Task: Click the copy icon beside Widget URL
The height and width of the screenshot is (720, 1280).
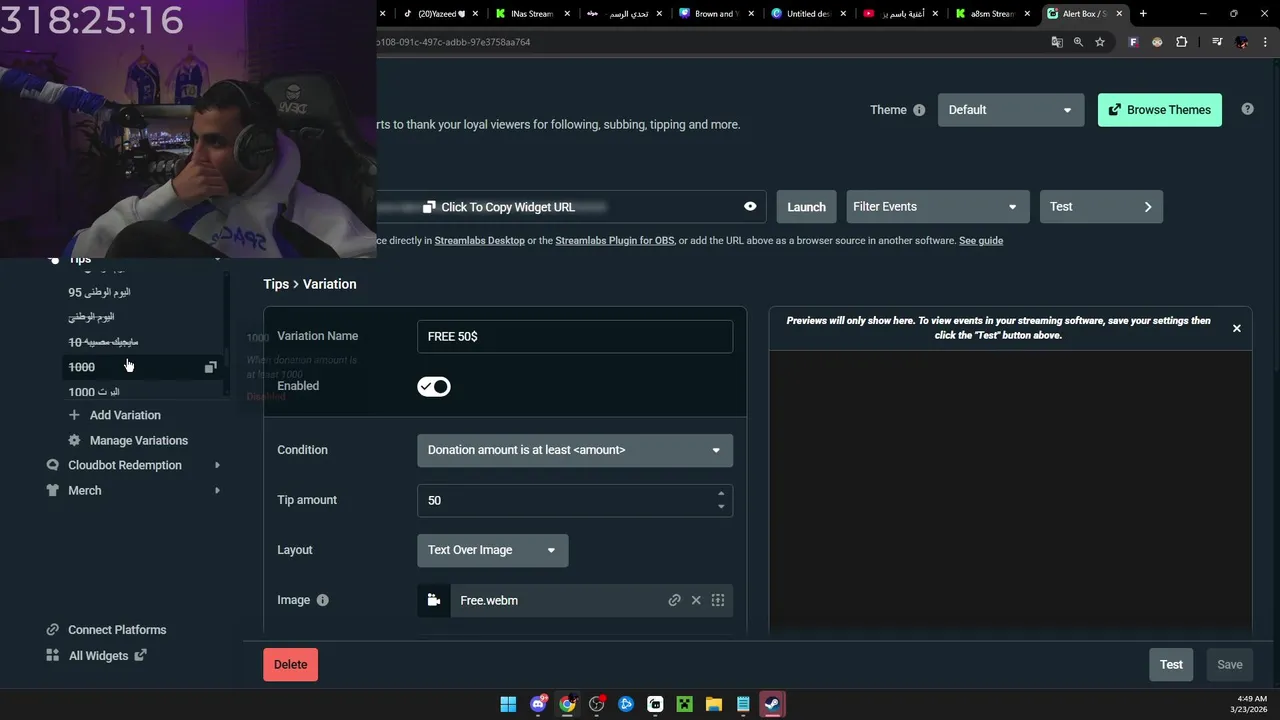Action: pyautogui.click(x=429, y=207)
